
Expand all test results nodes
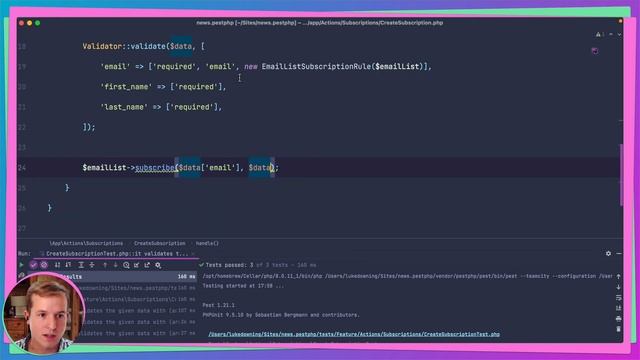click(x=81, y=265)
